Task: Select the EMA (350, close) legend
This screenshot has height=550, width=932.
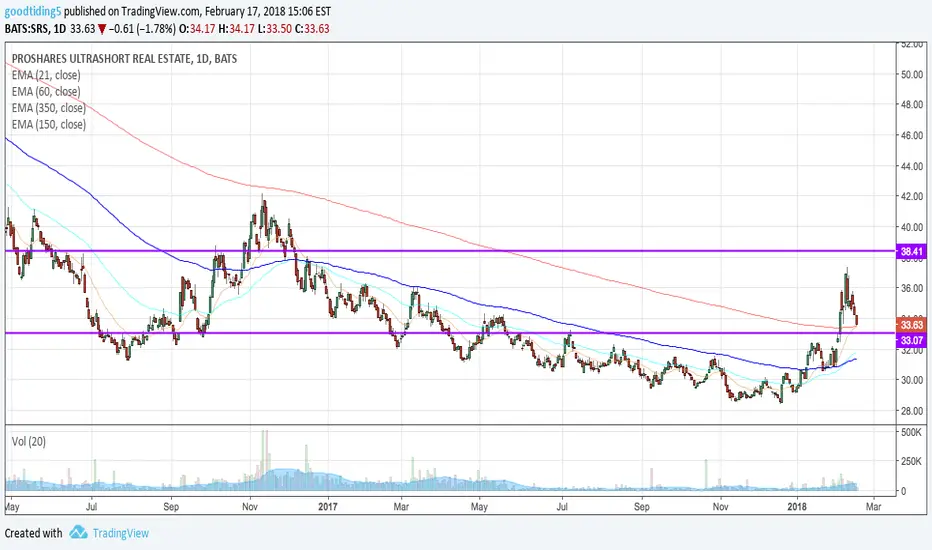Action: pos(49,108)
